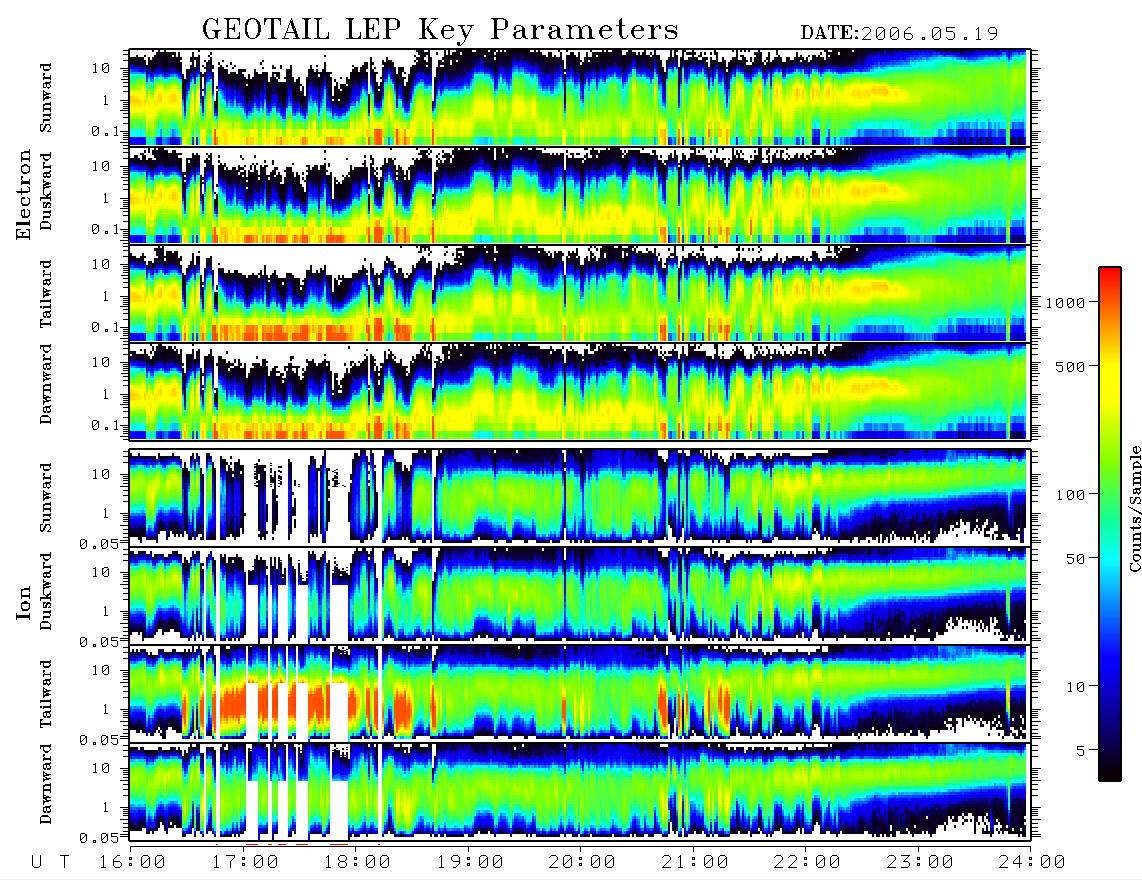The width and height of the screenshot is (1142, 880).
Task: Click the Electron Sunward spectrogram panel
Action: 579,97
